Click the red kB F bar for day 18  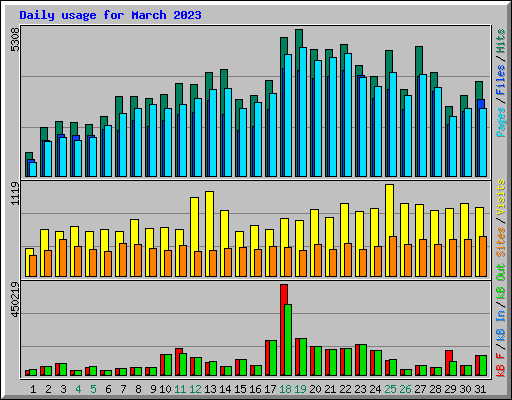click(x=283, y=330)
